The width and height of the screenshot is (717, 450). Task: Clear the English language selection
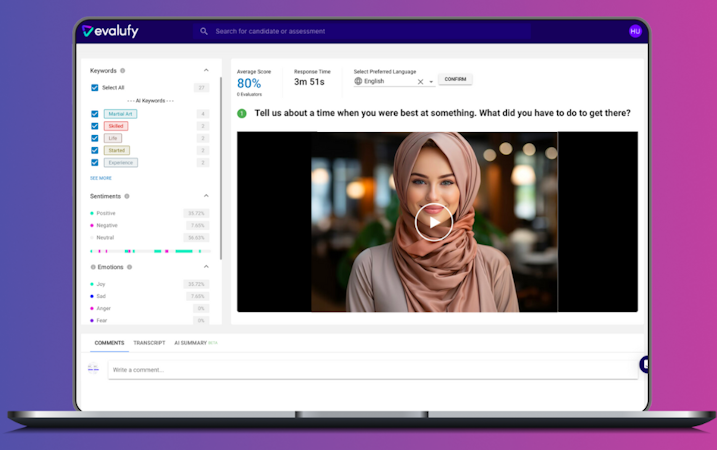click(420, 81)
